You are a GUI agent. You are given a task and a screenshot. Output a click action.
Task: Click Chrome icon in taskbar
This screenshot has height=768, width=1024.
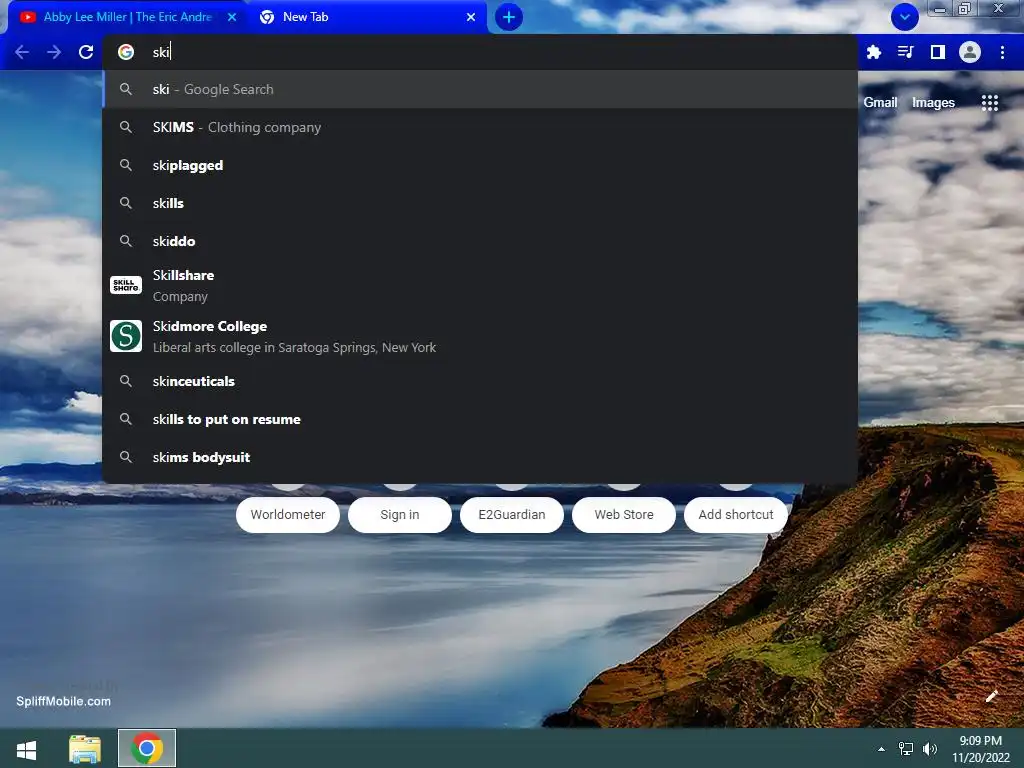(147, 748)
